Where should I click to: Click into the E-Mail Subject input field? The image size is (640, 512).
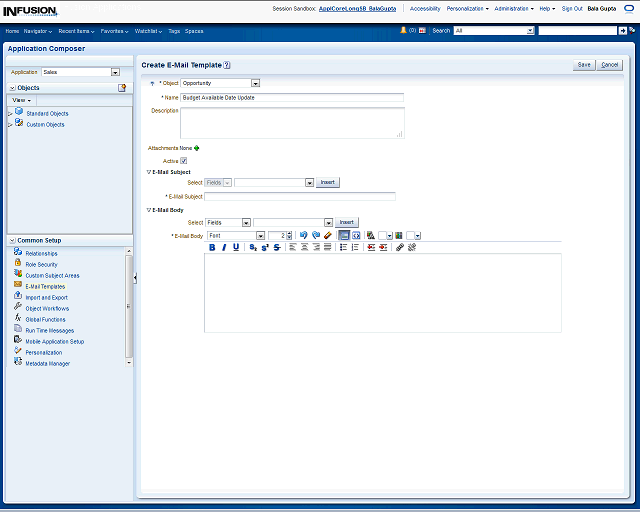click(x=303, y=197)
